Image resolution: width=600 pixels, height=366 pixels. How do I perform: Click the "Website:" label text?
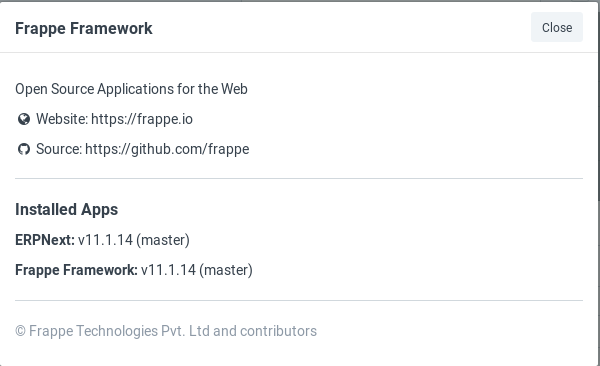pos(62,119)
